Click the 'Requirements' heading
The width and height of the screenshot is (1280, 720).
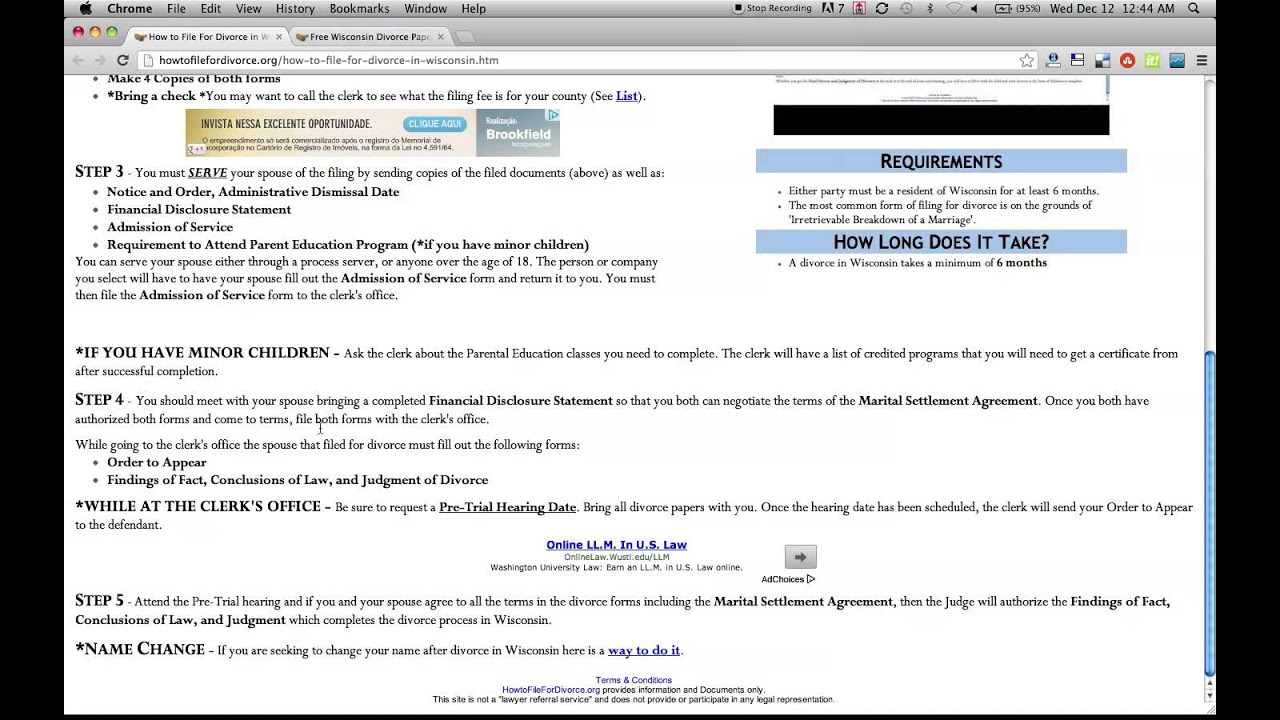point(941,161)
